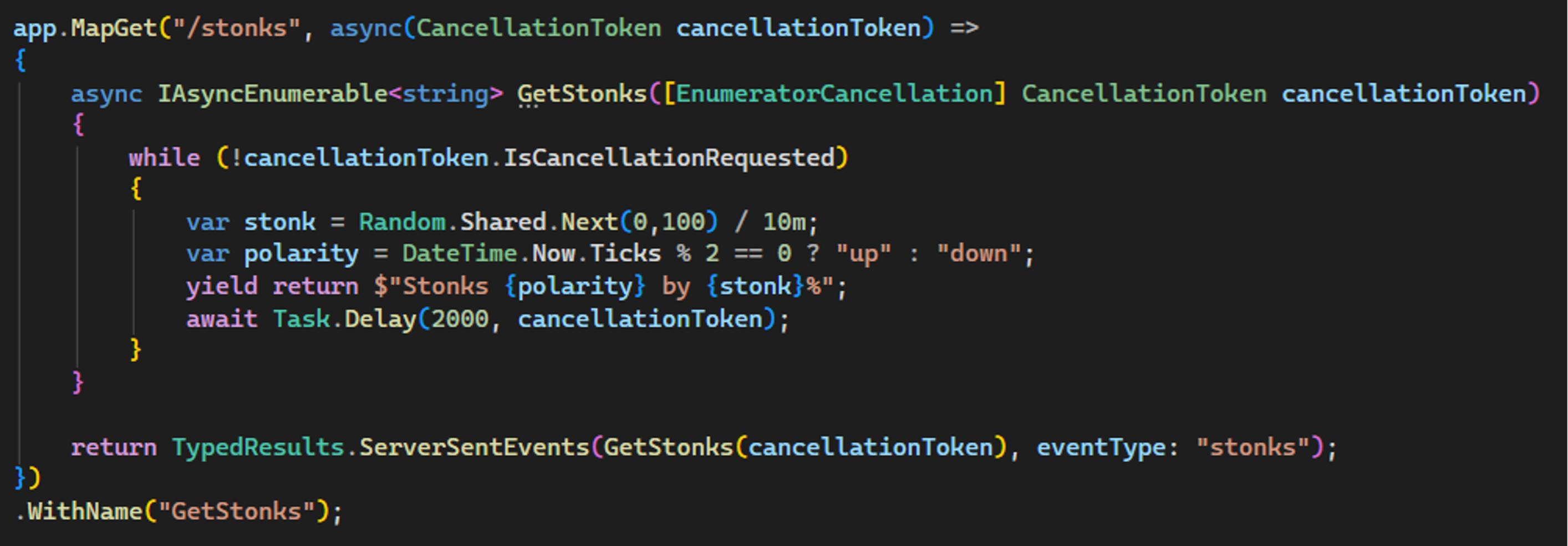Click the WithName method call
Viewport: 1568px width, 546px height.
point(85,512)
